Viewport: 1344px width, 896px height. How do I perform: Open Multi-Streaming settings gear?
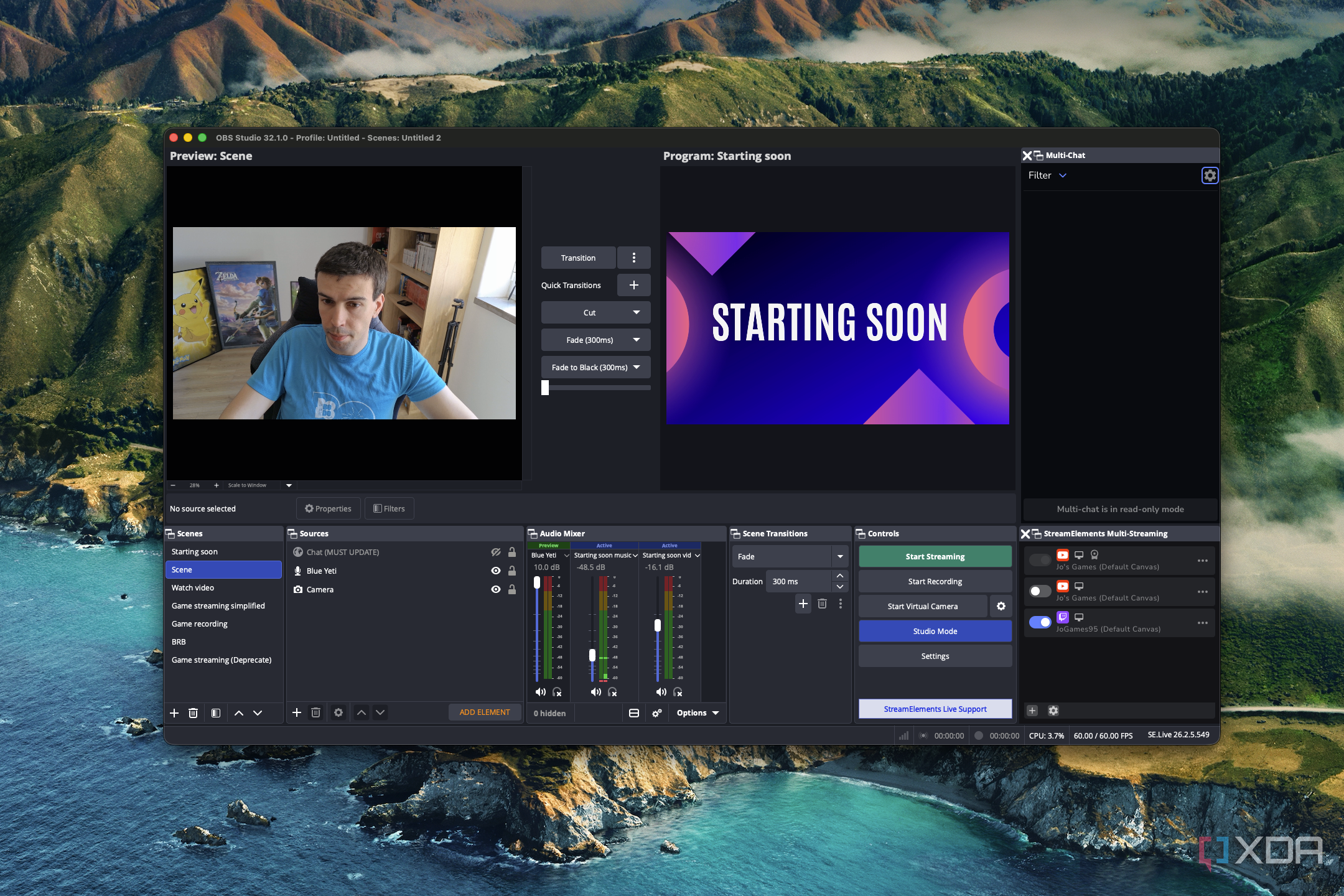tap(1053, 711)
